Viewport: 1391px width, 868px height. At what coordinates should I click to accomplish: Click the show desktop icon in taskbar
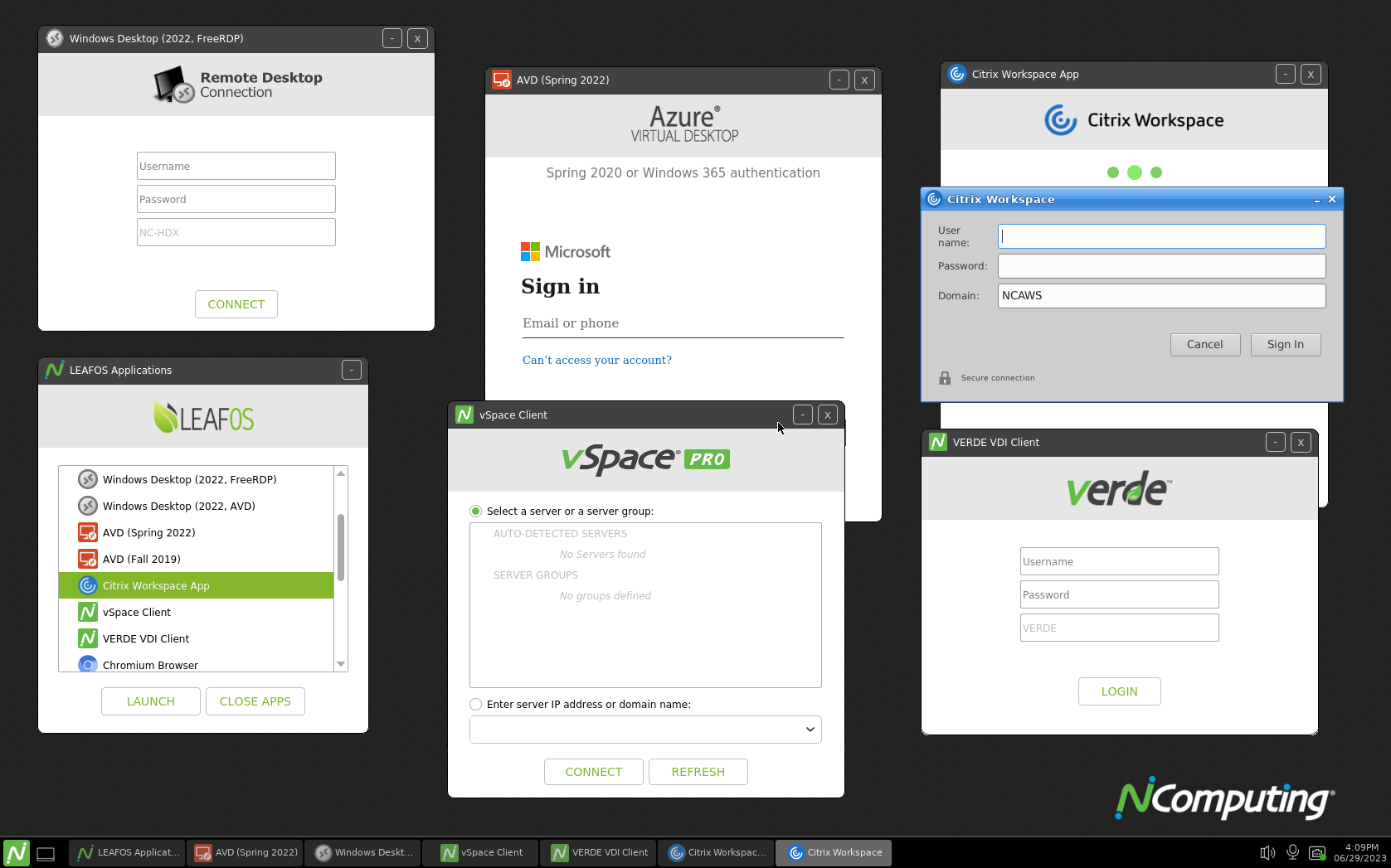coord(46,853)
